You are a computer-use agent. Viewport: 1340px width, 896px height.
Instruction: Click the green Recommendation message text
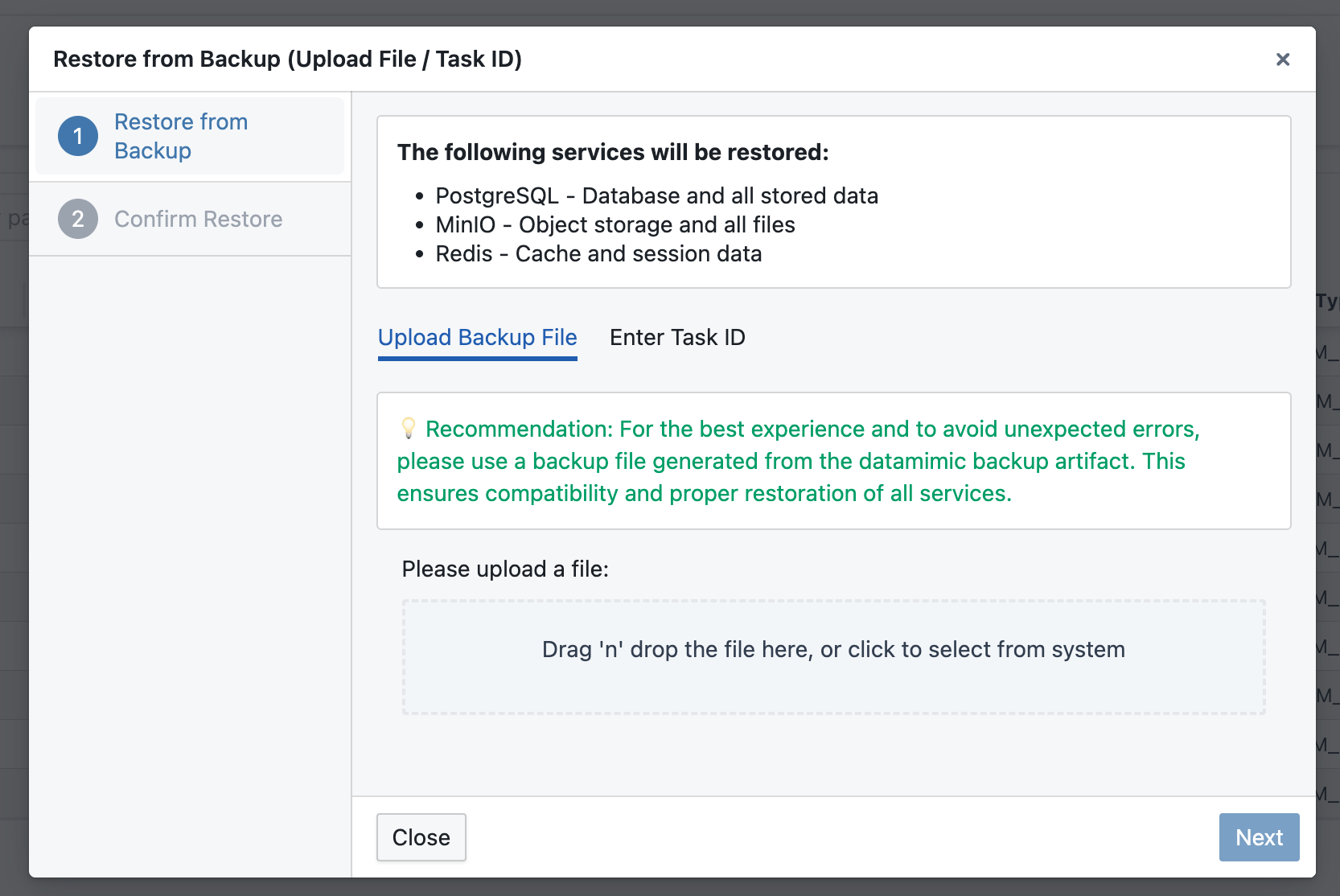pos(799,461)
